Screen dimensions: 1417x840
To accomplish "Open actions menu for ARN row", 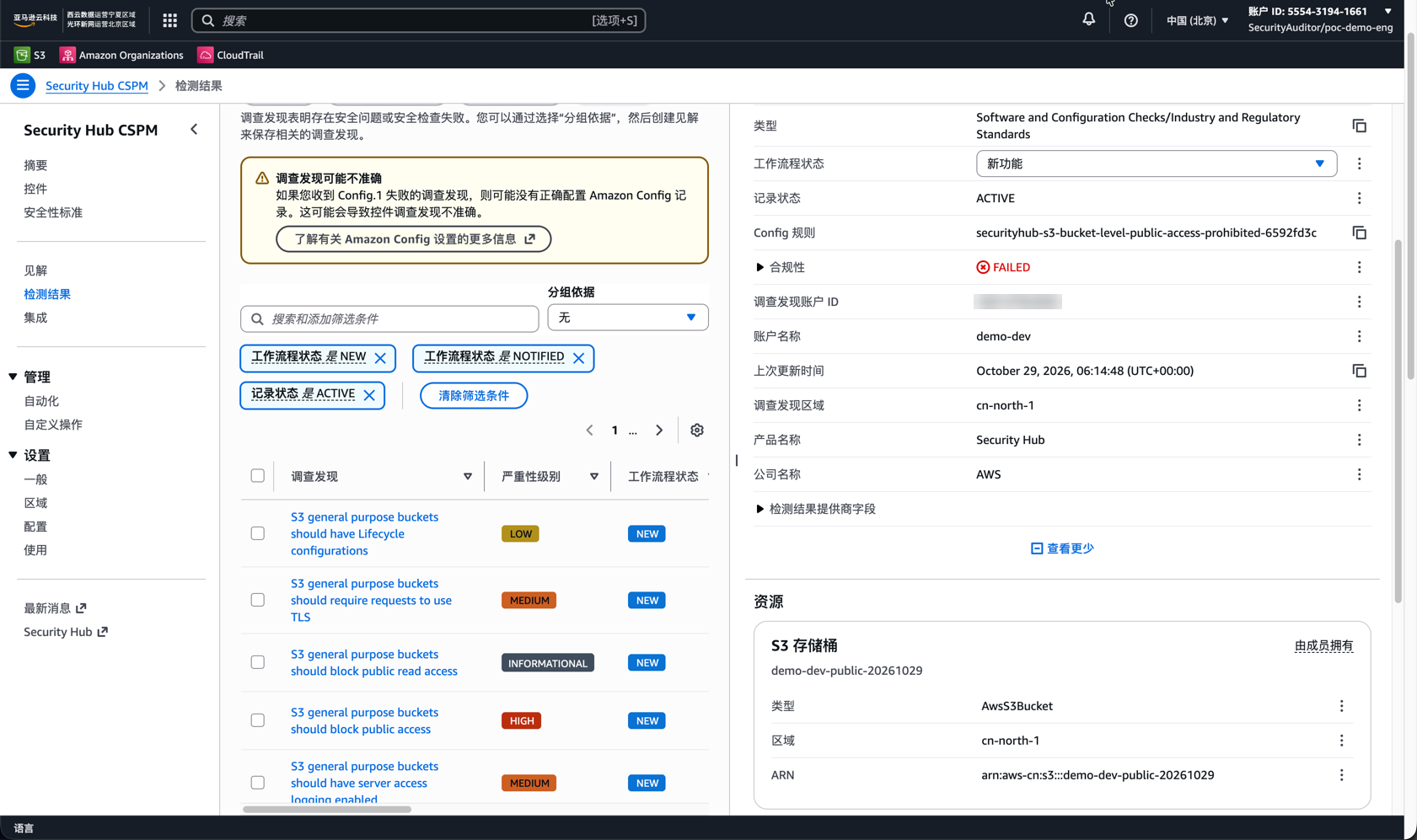I will pyautogui.click(x=1341, y=775).
